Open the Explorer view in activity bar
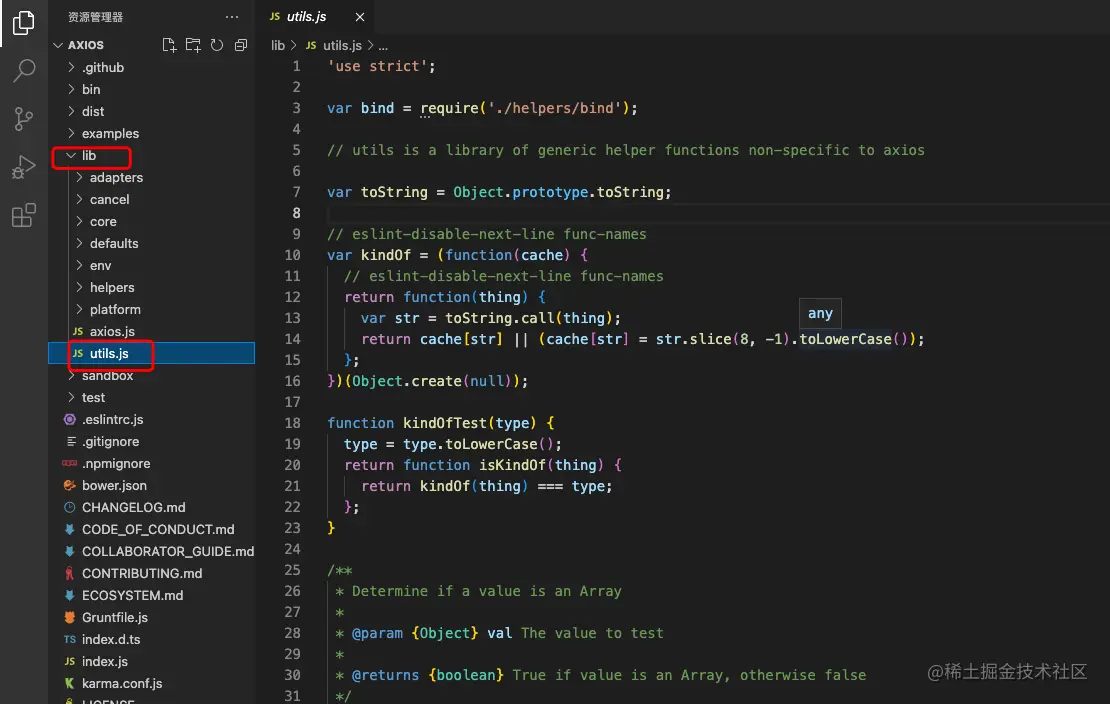 (x=23, y=23)
